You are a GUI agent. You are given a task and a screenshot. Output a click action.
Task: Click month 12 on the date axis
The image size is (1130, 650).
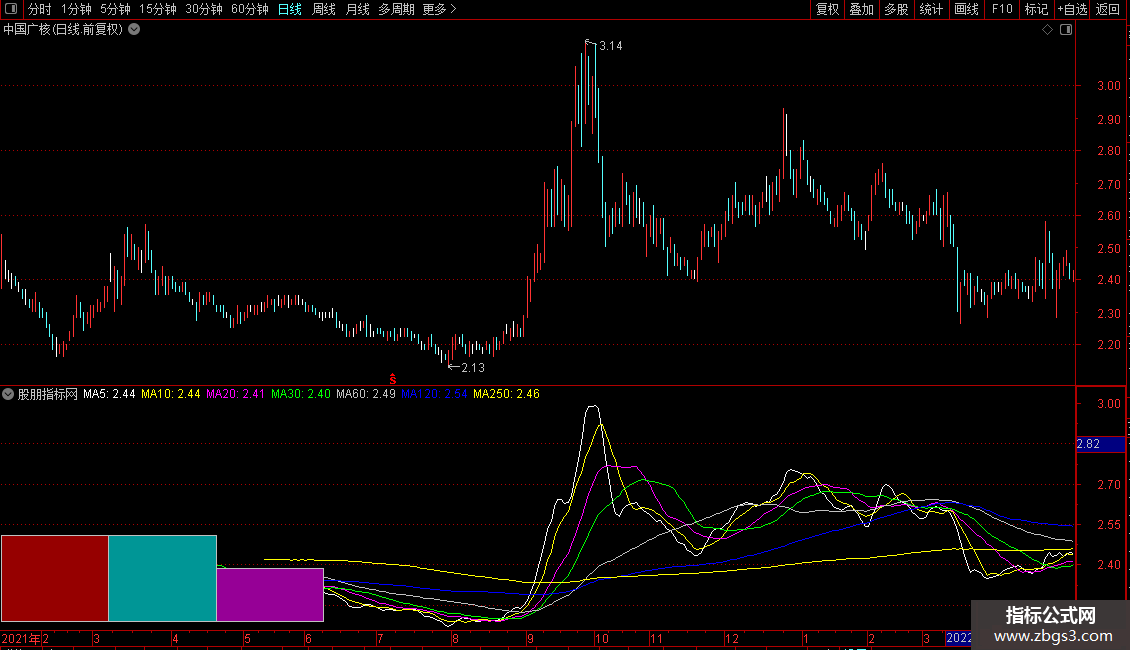click(731, 639)
